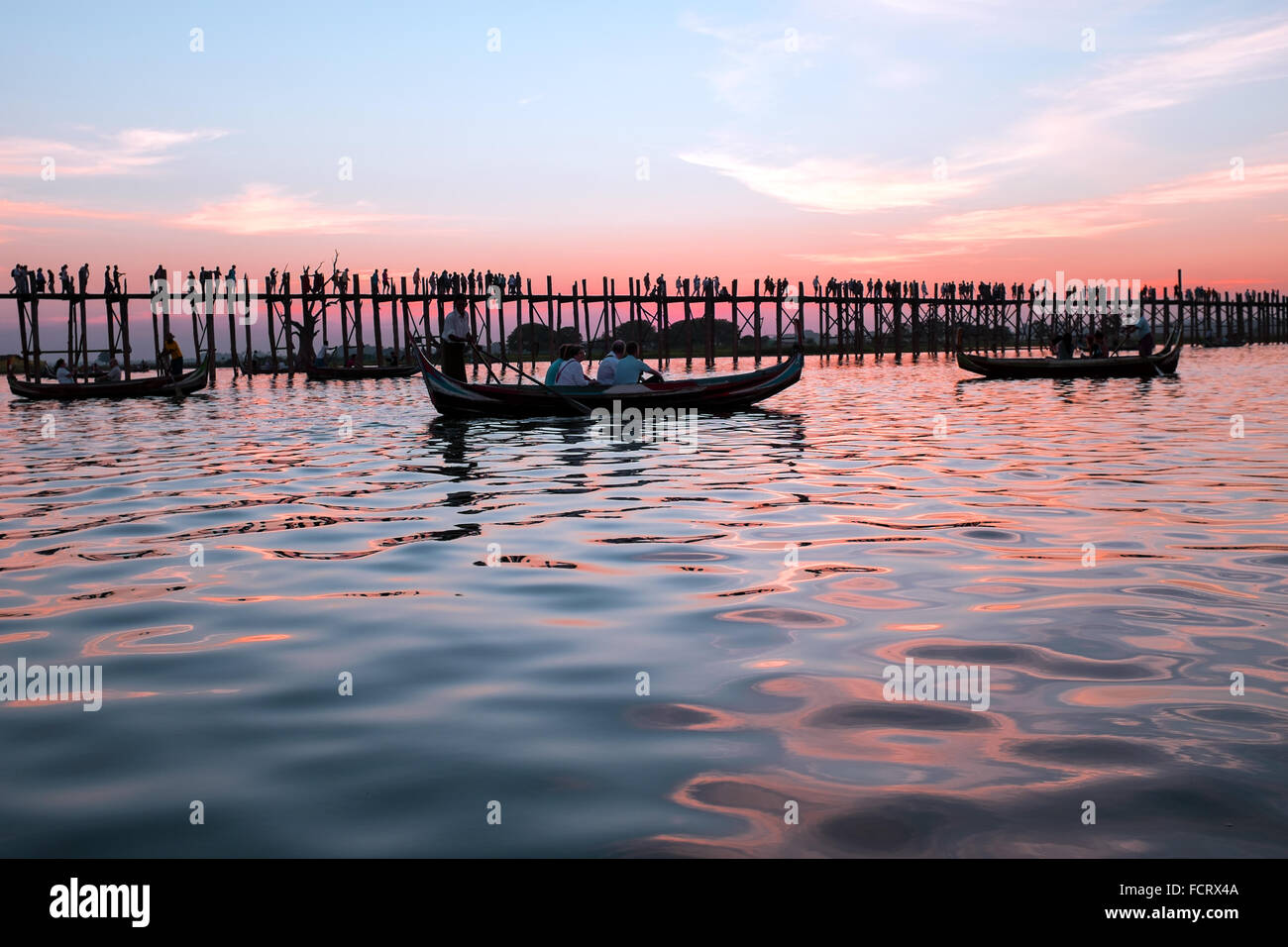Click the image ID text FCRX4A
Screen dimensions: 1288x947
pos(1202,891)
